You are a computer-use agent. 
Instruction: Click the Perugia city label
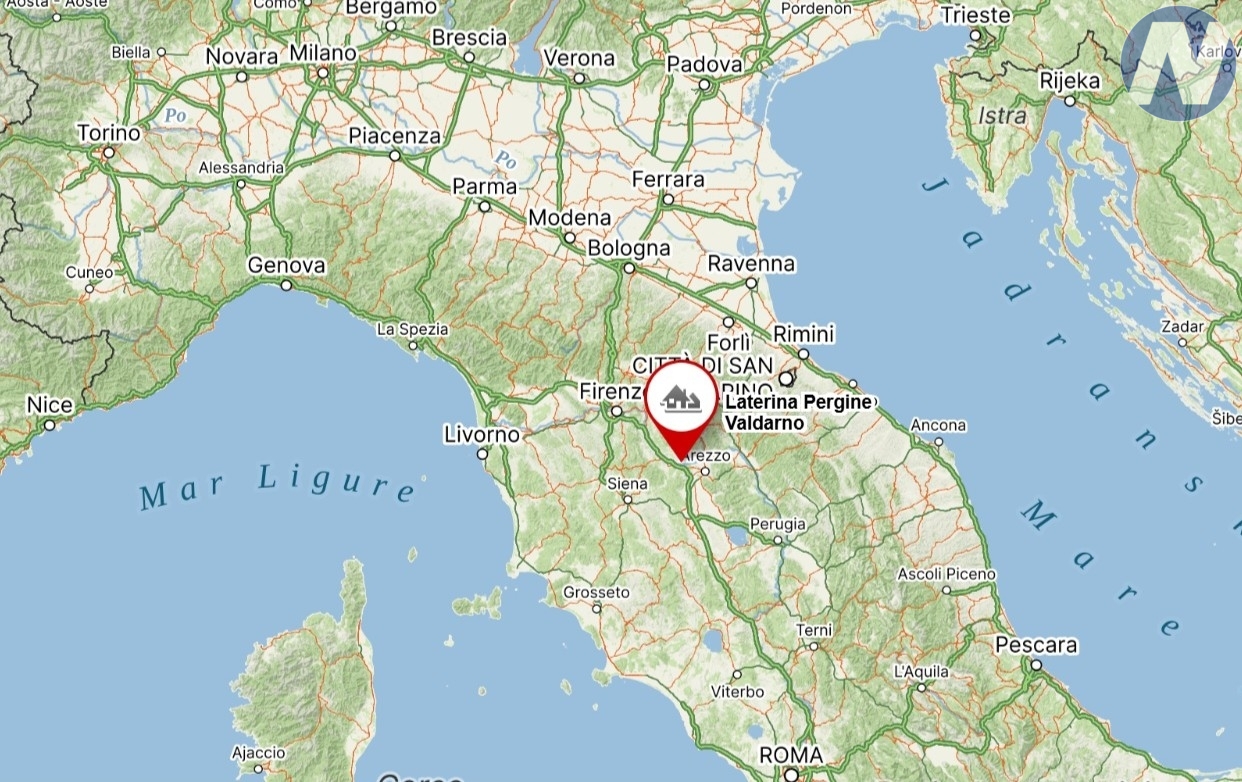pos(778,524)
